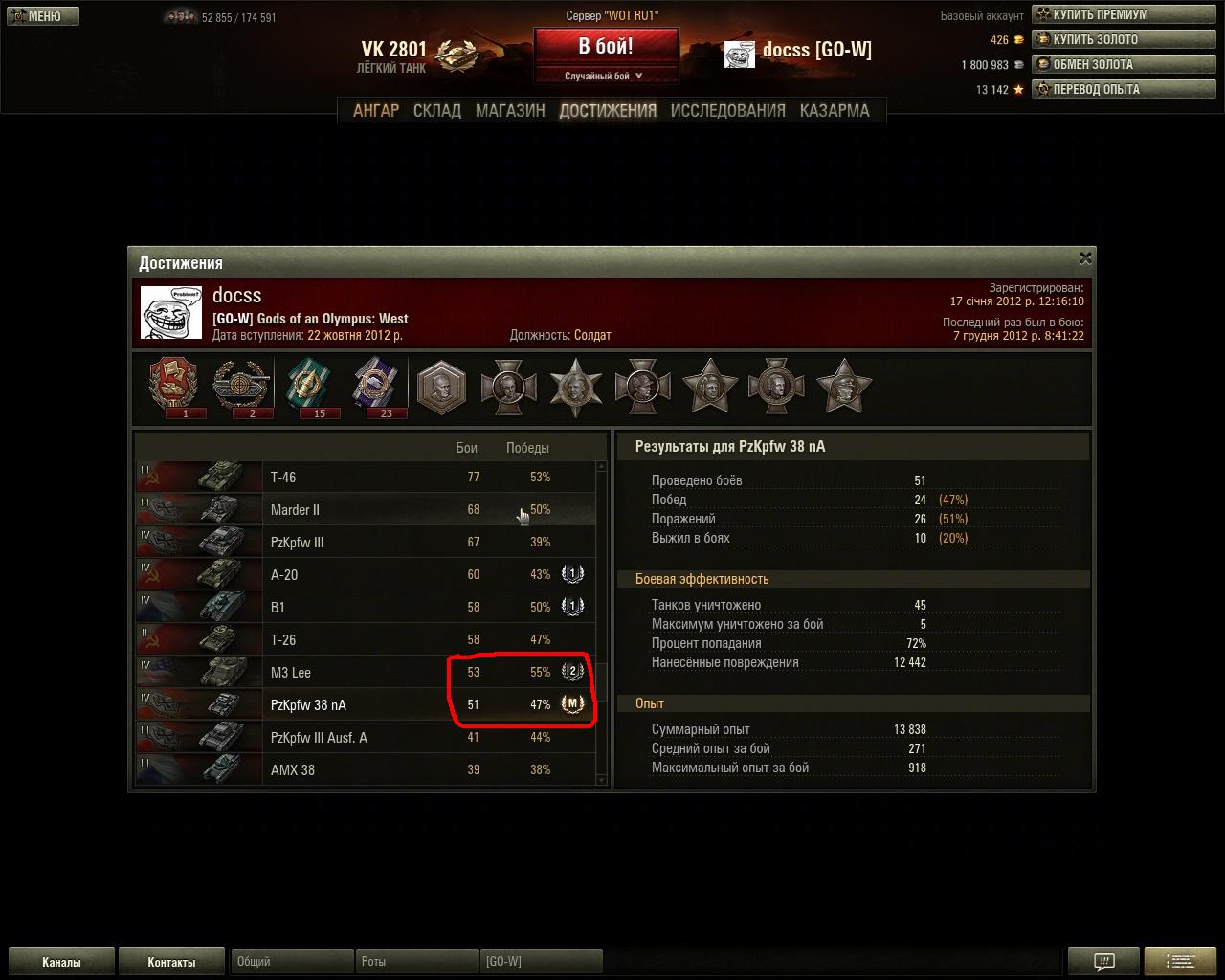Click the scrollbar up arrow in the tank list

click(x=601, y=466)
